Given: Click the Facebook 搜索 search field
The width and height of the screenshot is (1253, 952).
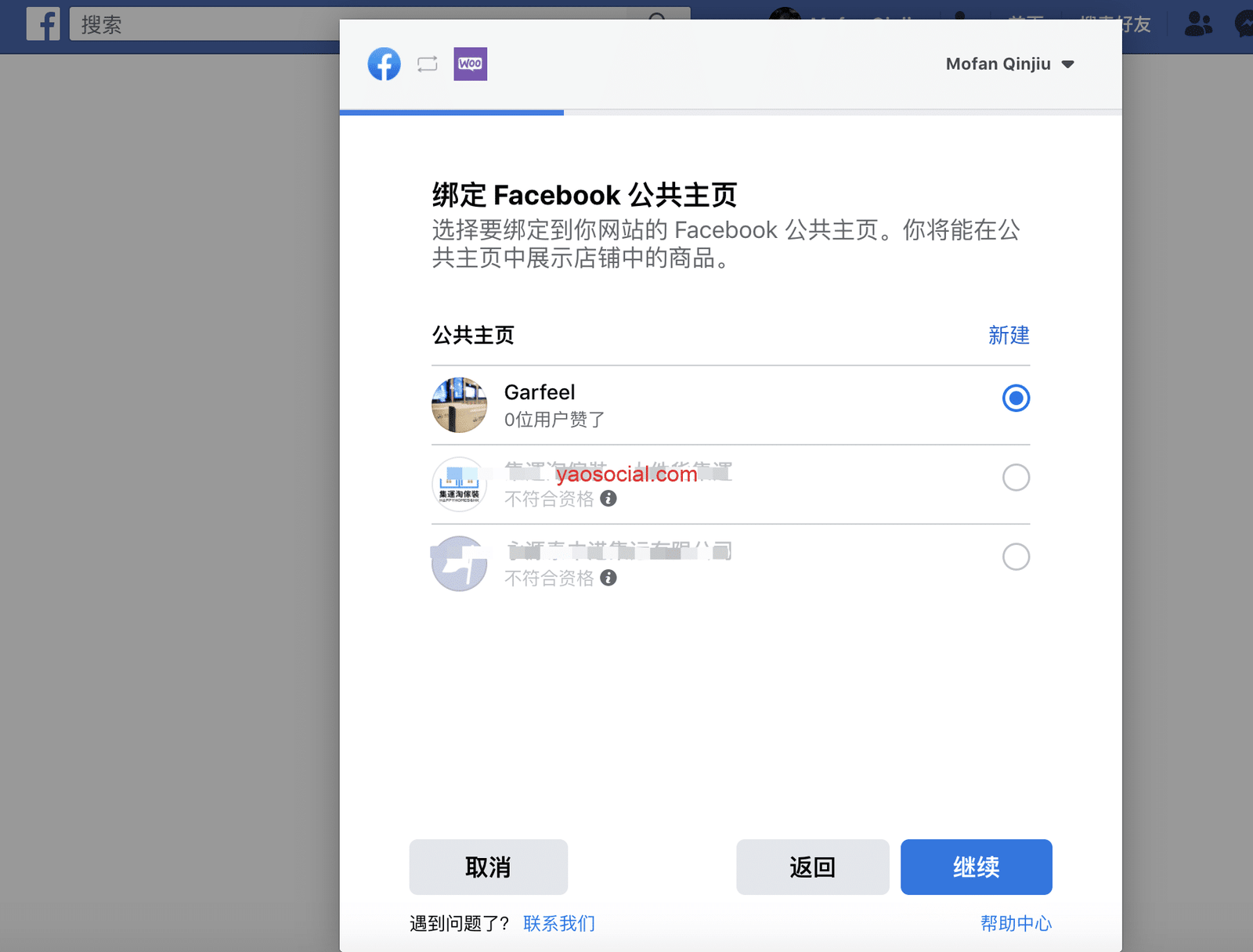Looking at the screenshot, I should [204, 24].
